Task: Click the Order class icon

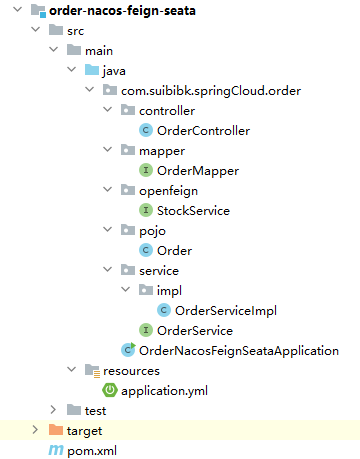Action: [x=146, y=250]
